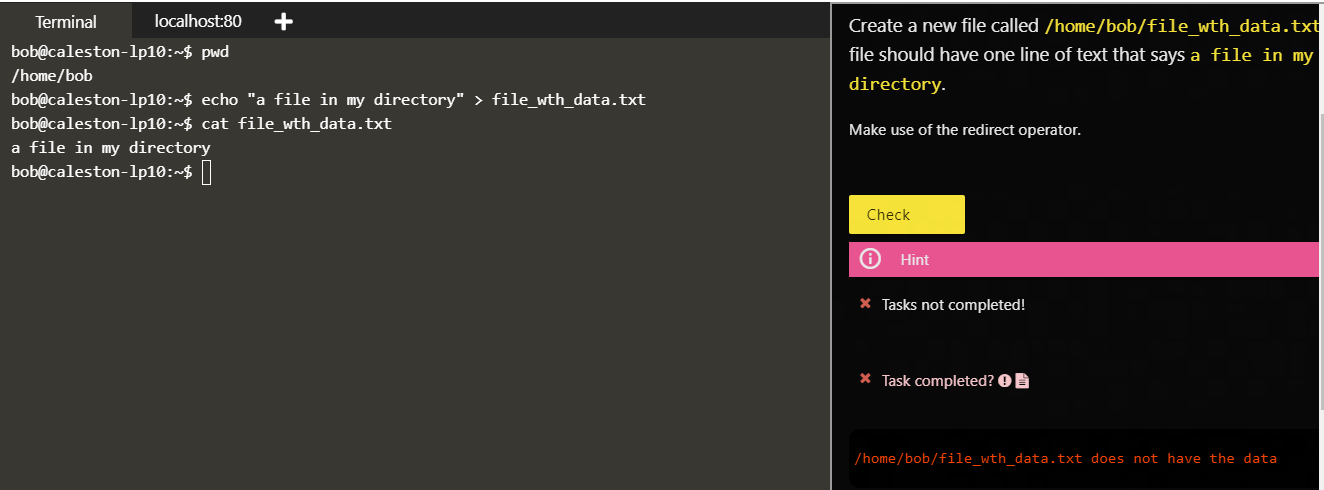Open a new terminal tab with plus icon

click(x=283, y=21)
